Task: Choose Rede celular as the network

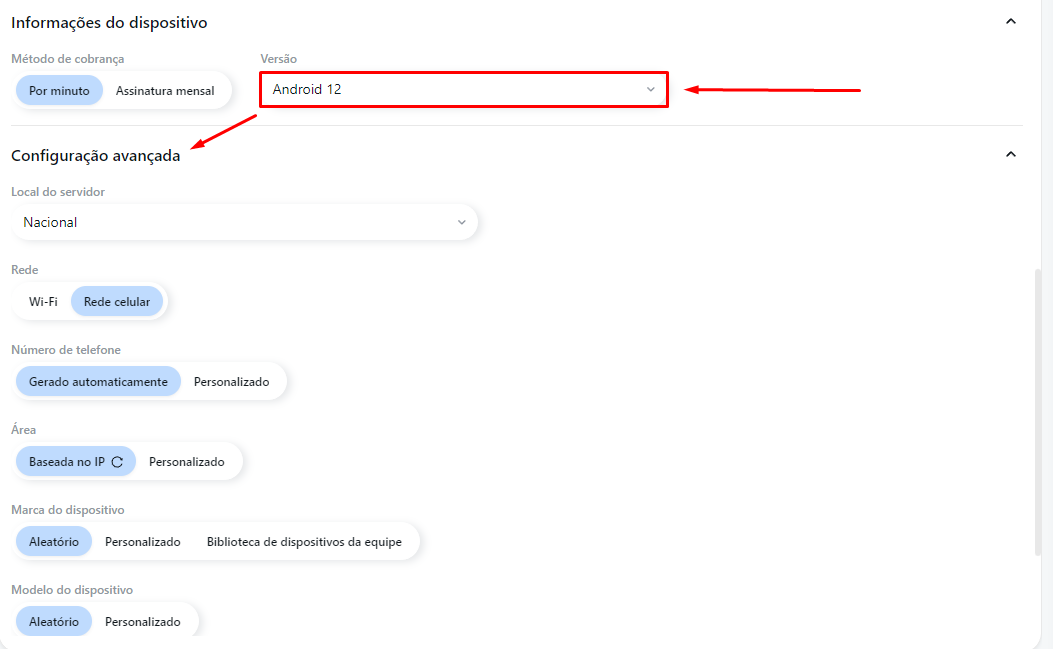Action: click(117, 302)
